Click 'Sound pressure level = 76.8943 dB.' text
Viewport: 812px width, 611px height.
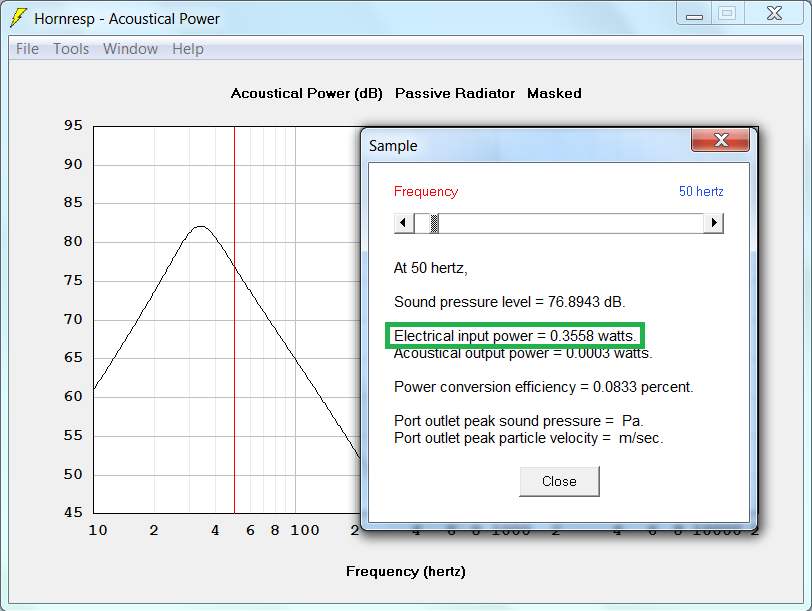[x=510, y=302]
